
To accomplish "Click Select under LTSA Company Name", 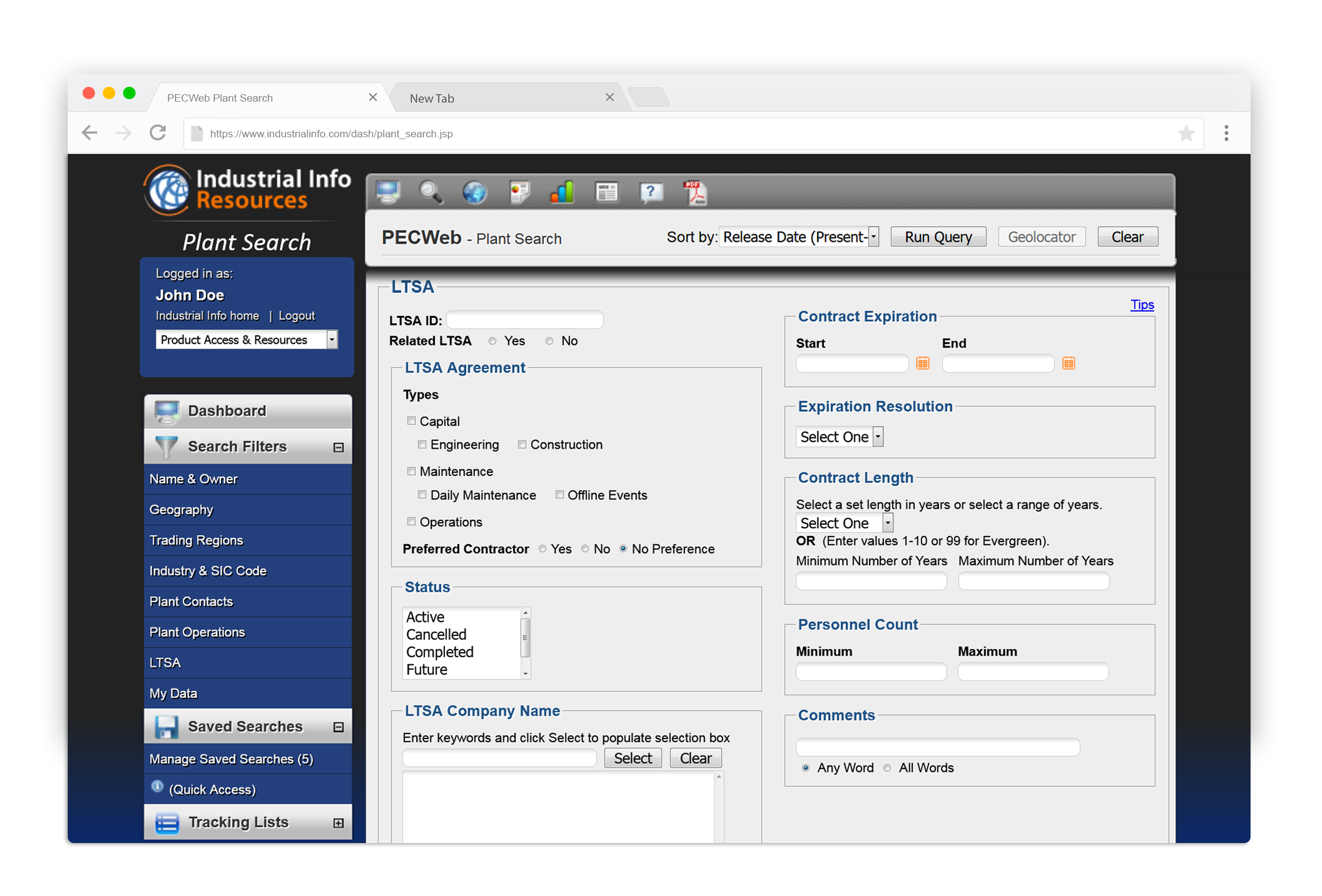I will point(633,758).
